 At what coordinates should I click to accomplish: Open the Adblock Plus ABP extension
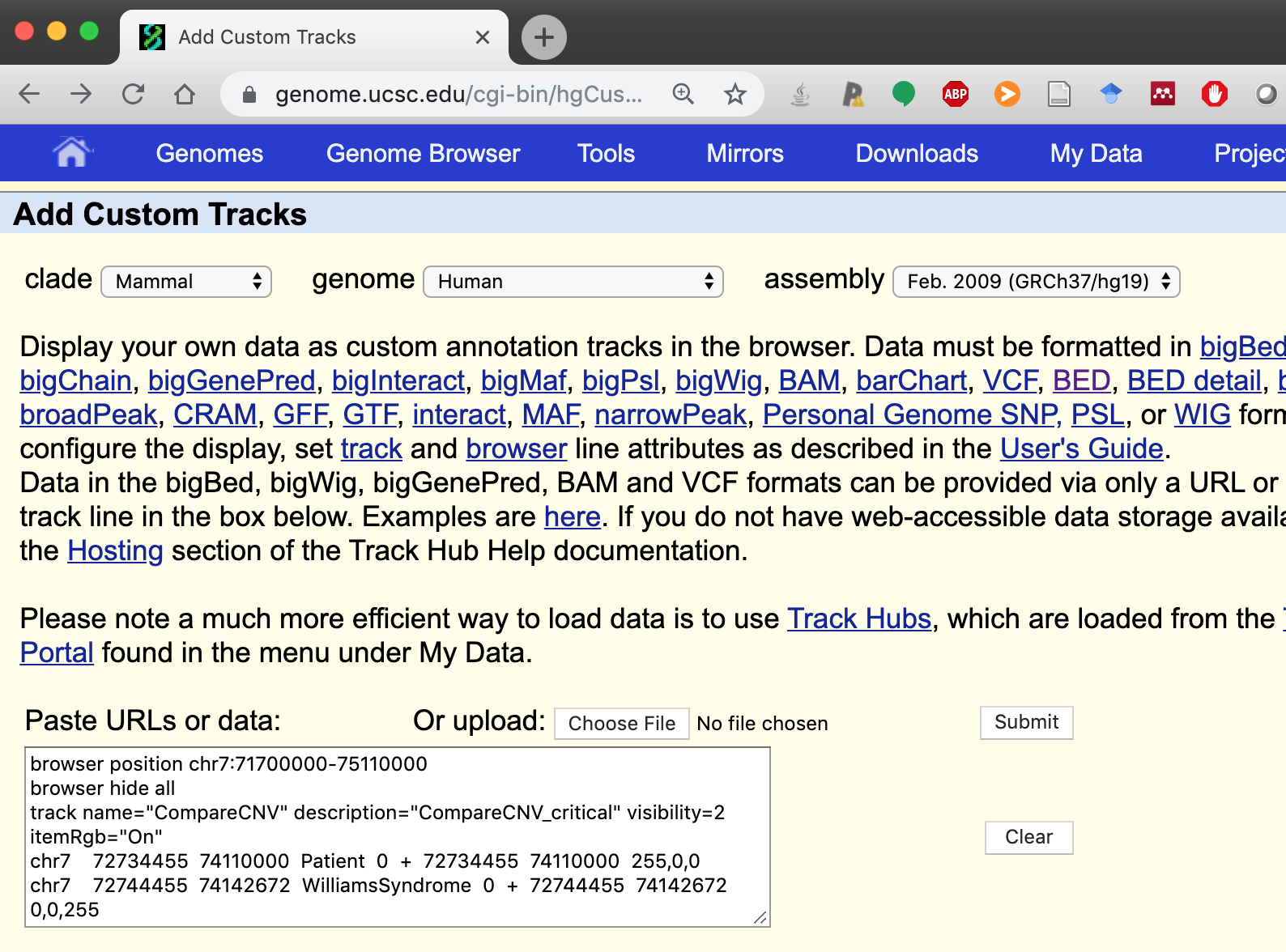pos(956,95)
